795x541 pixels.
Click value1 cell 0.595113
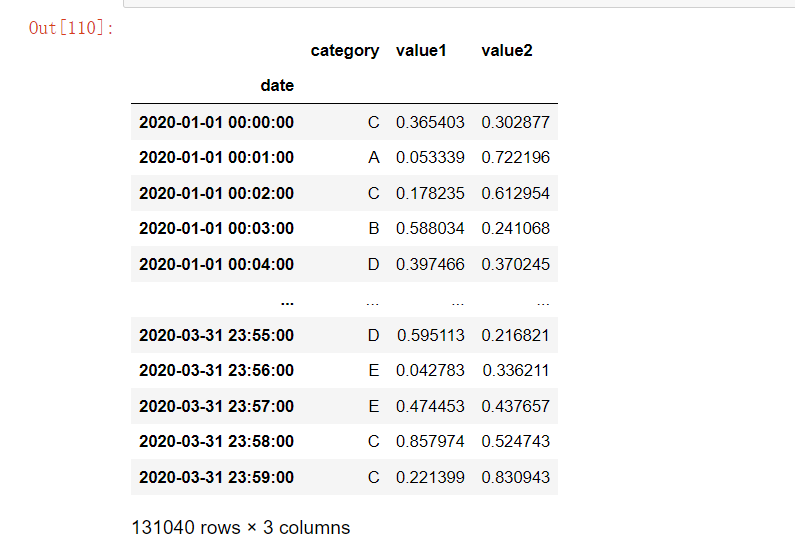tap(430, 335)
